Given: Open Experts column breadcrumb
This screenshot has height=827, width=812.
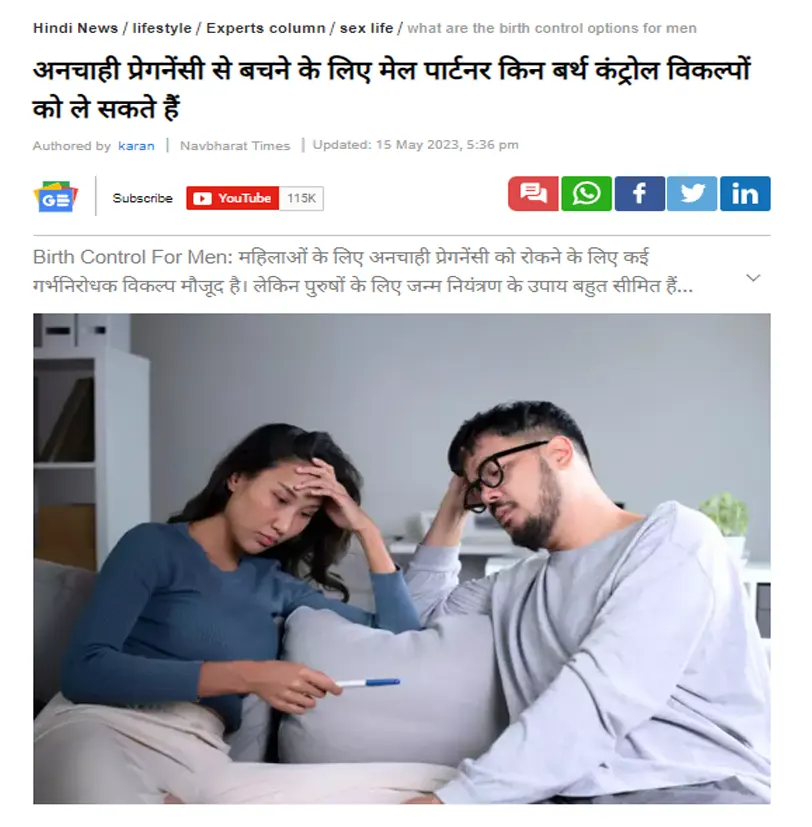Looking at the screenshot, I should (266, 28).
